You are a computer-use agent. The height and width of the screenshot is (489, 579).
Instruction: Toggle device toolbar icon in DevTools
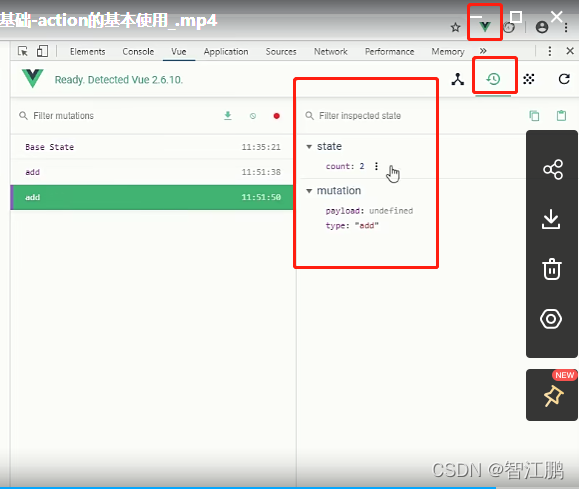[x=42, y=51]
